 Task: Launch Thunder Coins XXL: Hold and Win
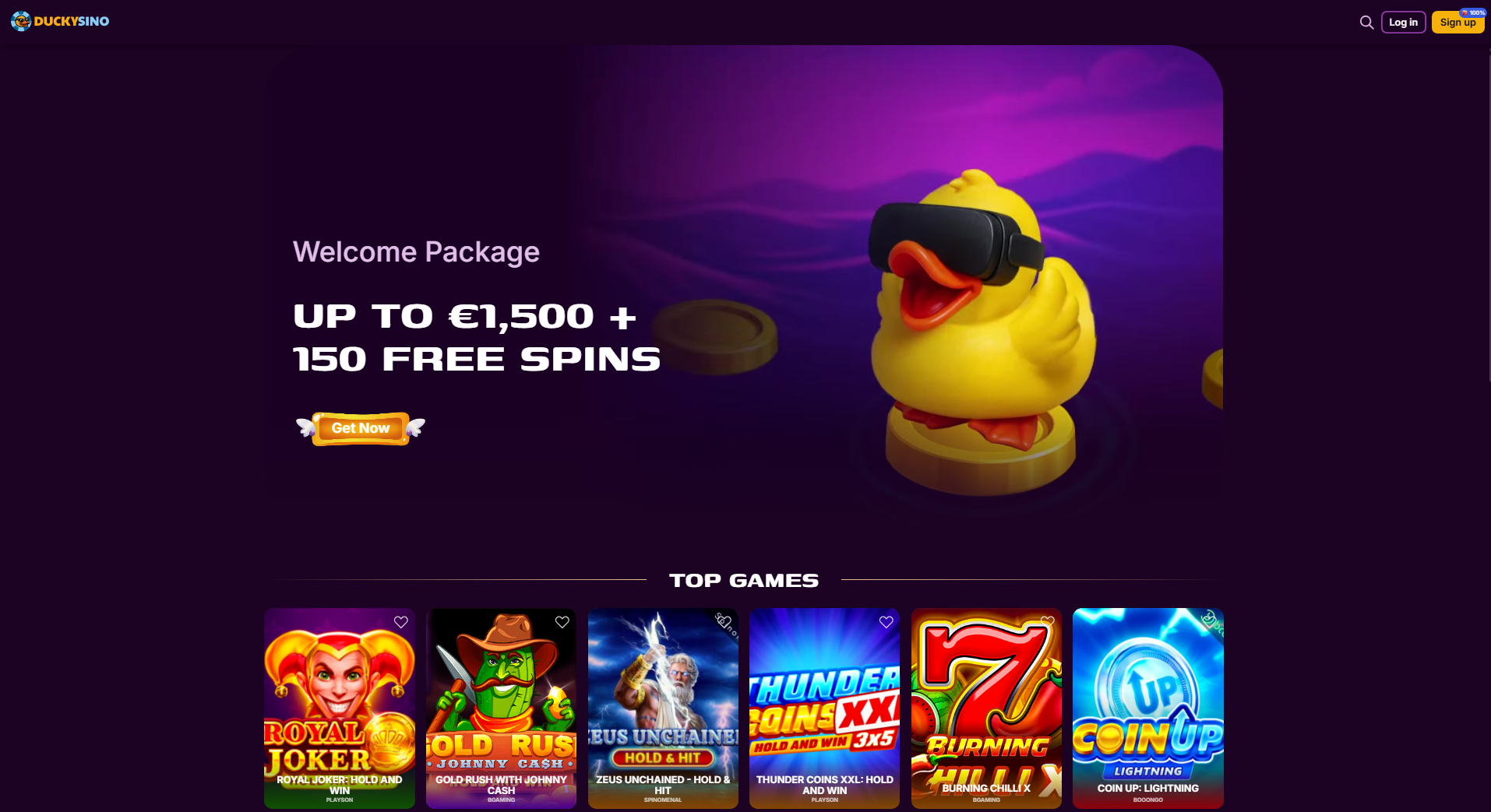[x=824, y=708]
